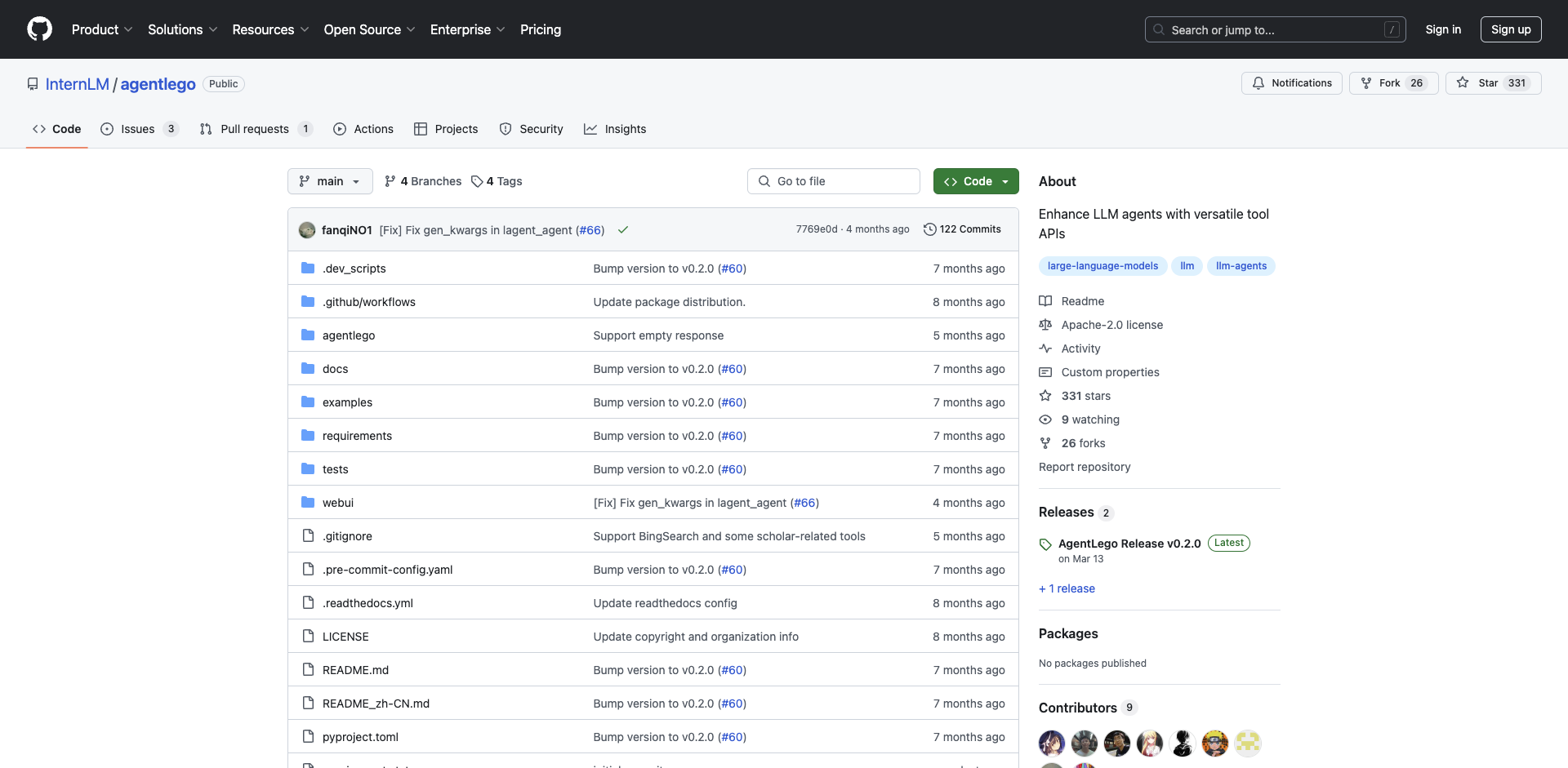
Task: Show the + 1 release link
Action: tap(1067, 588)
